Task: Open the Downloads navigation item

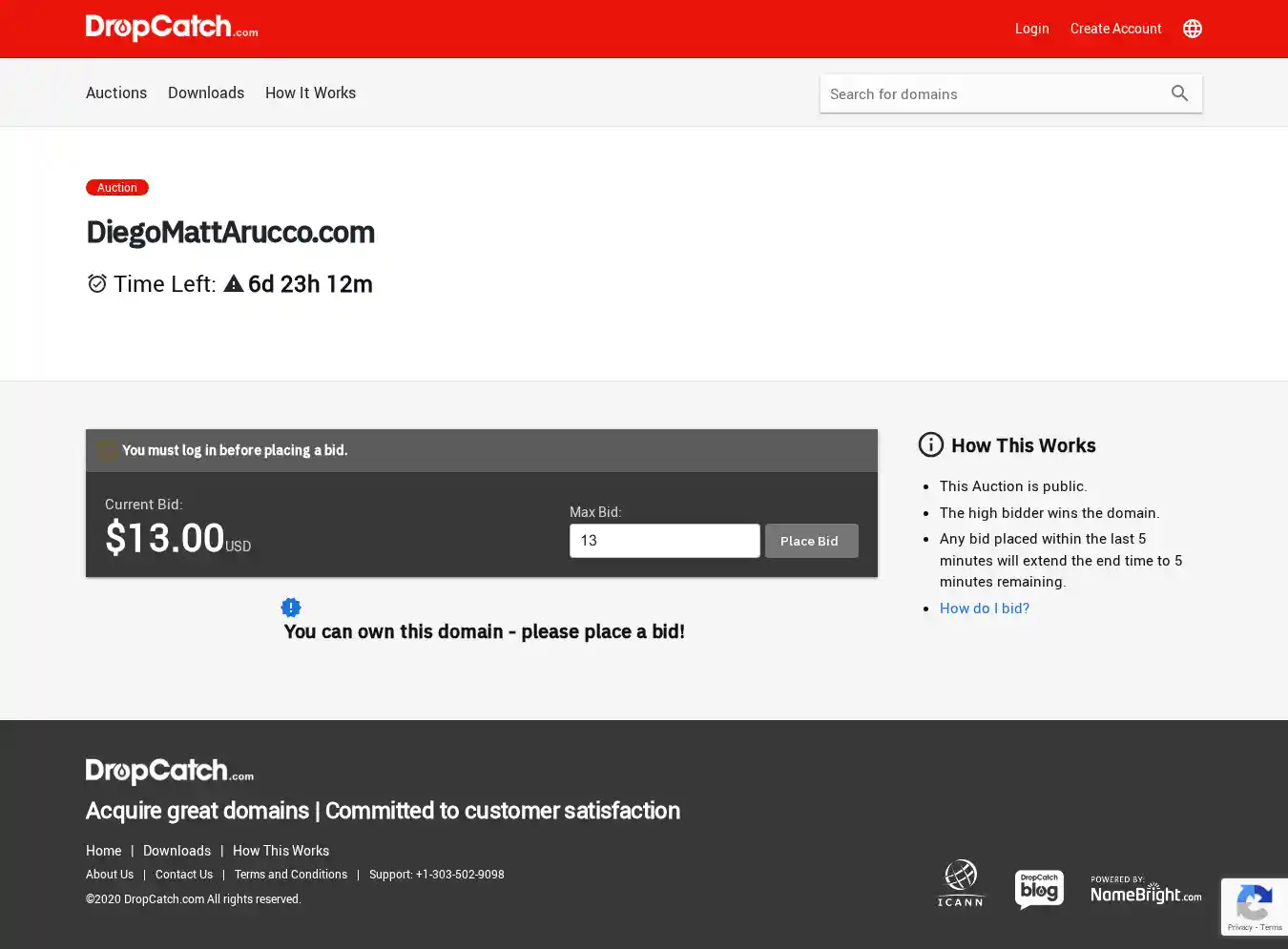Action: [206, 93]
